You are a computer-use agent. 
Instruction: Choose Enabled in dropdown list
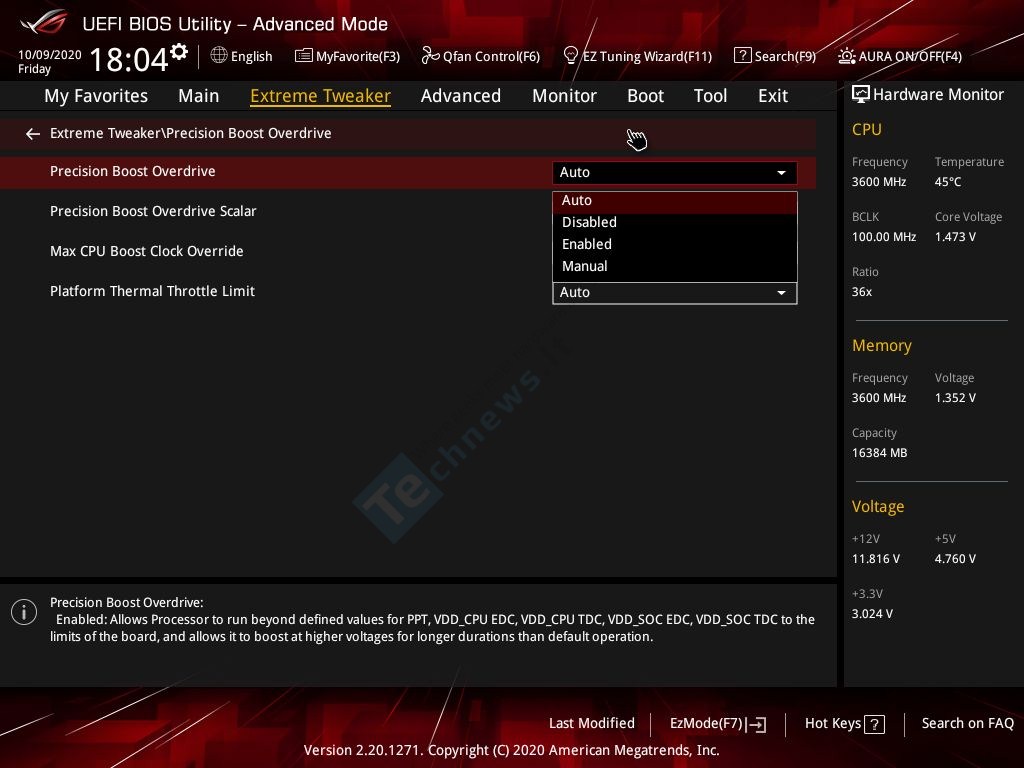675,244
